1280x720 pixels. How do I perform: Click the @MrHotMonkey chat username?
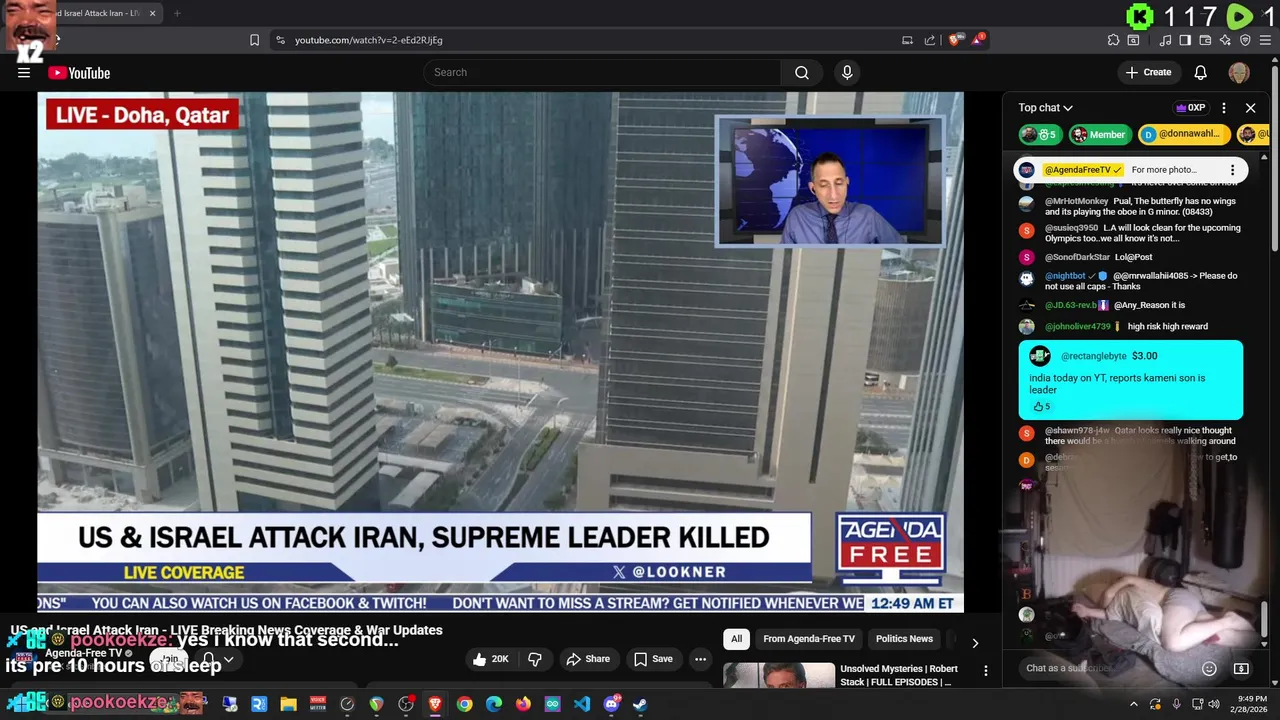coord(1076,201)
